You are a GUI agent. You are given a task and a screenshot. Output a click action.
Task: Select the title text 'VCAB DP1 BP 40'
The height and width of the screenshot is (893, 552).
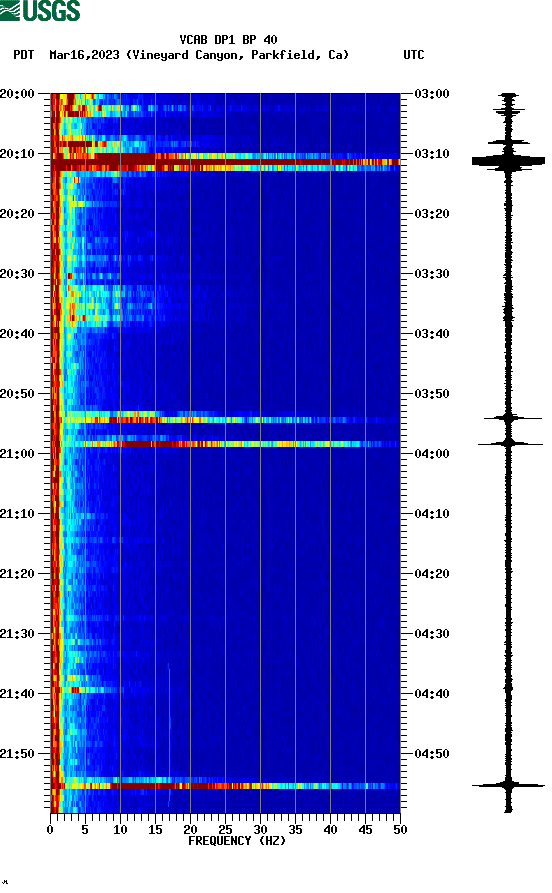click(228, 40)
